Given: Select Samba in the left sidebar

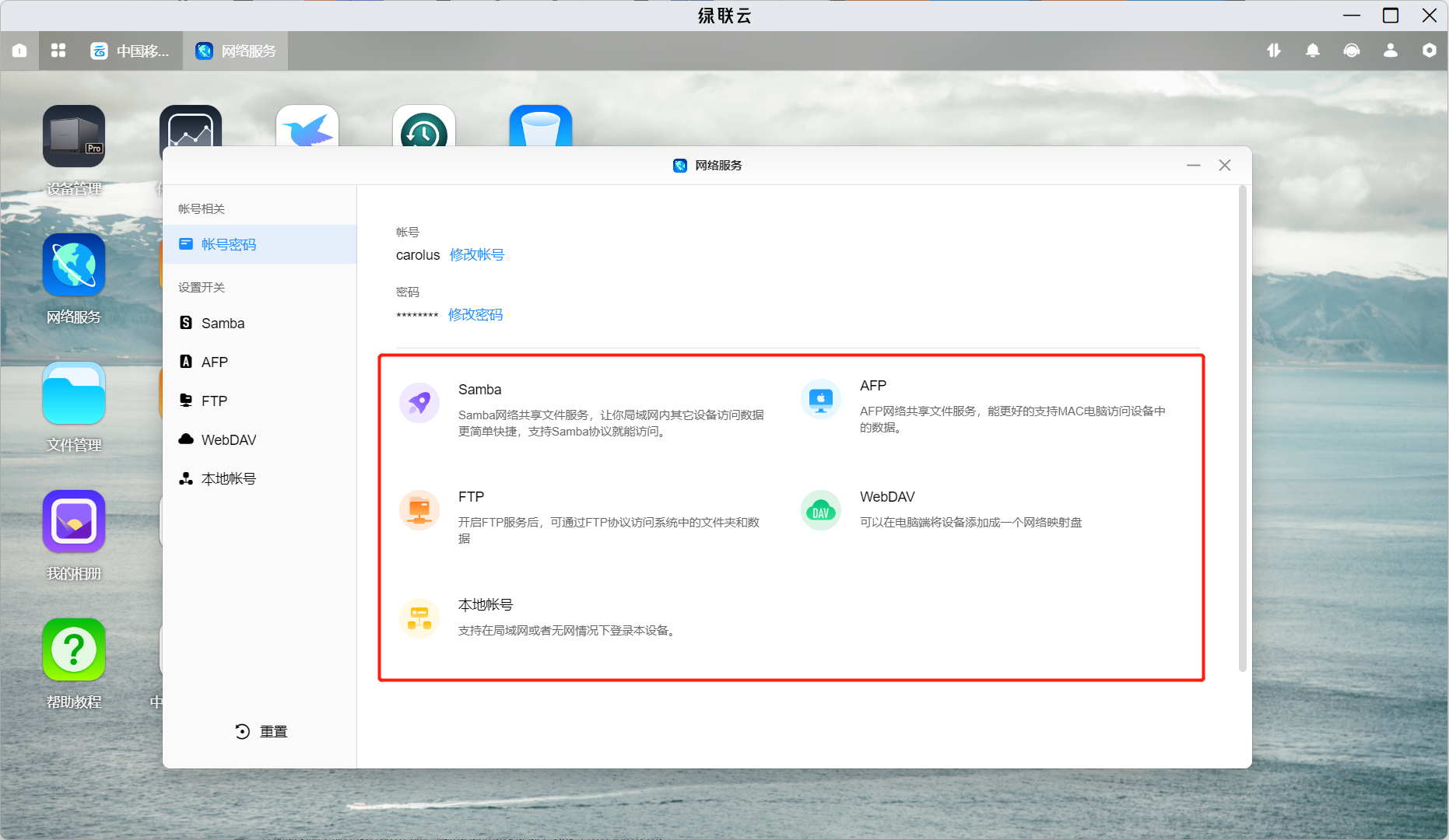Looking at the screenshot, I should [x=223, y=323].
